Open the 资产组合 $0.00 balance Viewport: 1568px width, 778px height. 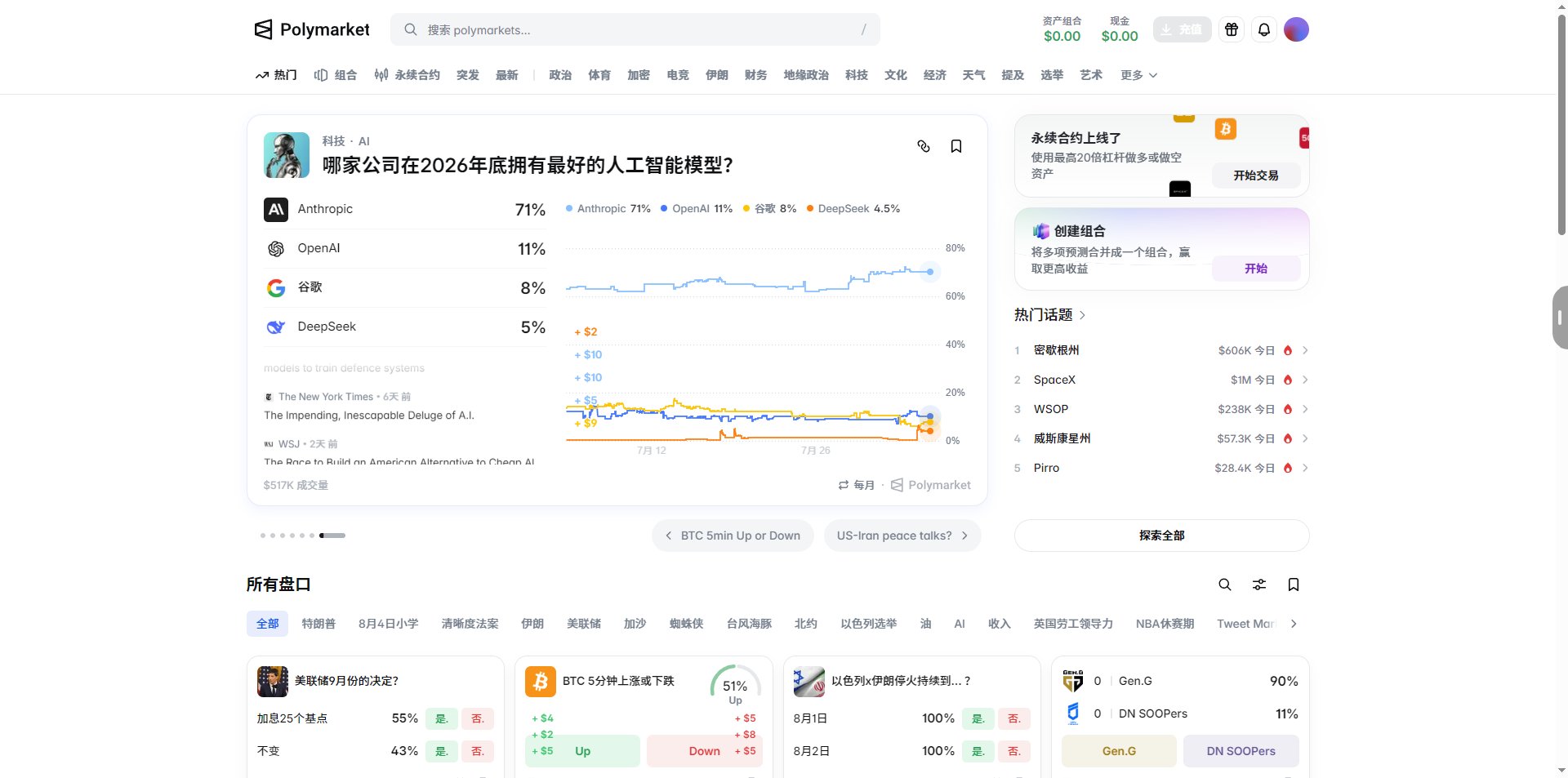click(1062, 29)
